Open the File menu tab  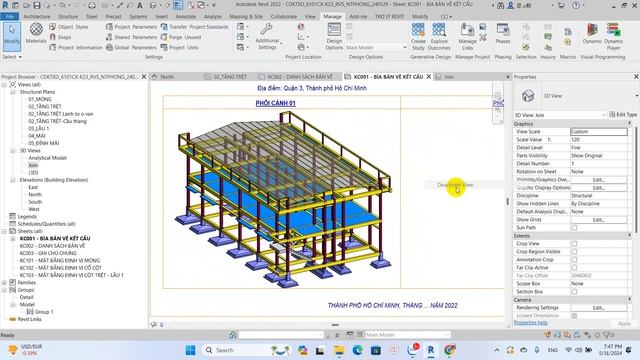[x=9, y=16]
